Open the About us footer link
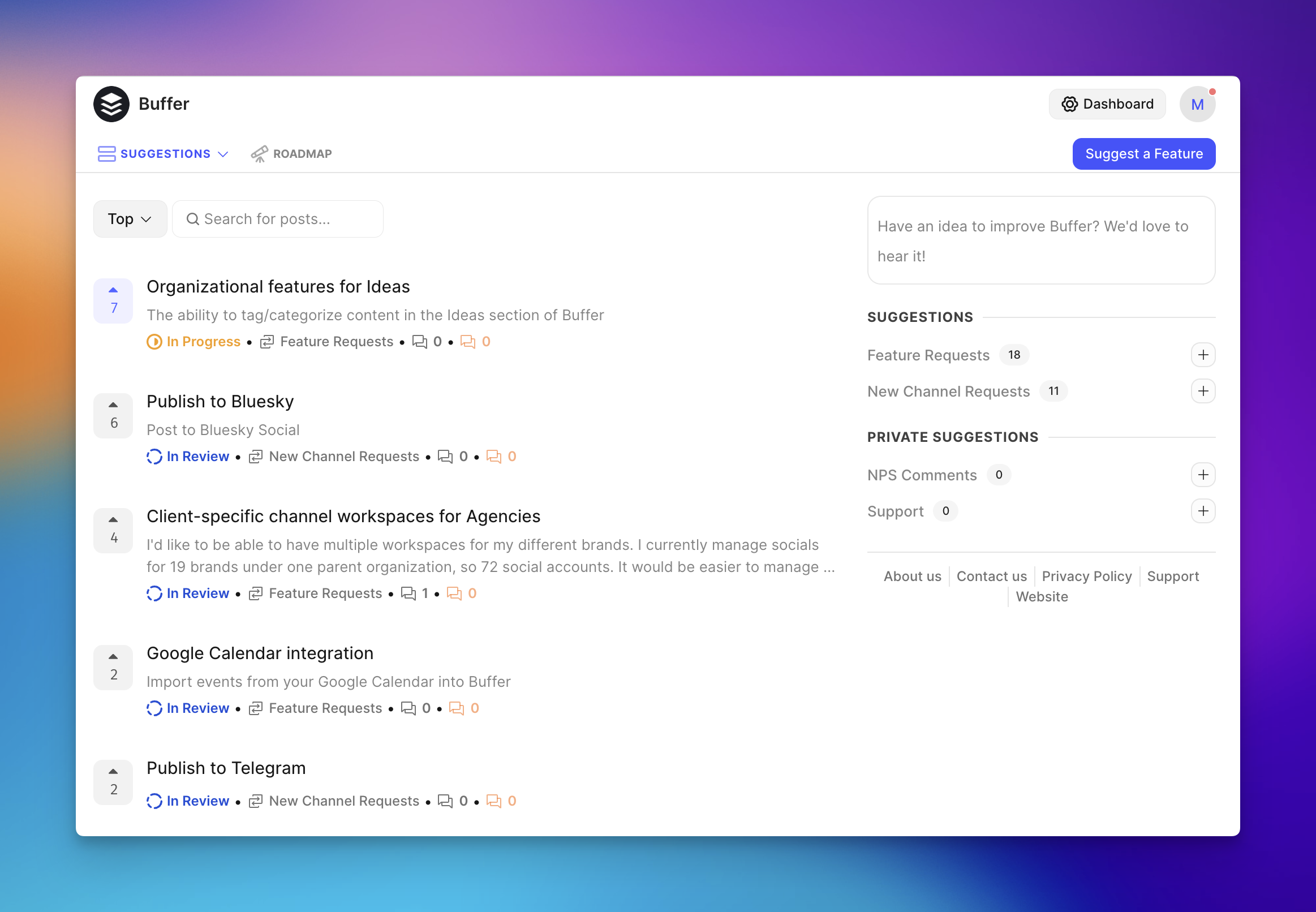Viewport: 1316px width, 912px height. click(x=912, y=577)
